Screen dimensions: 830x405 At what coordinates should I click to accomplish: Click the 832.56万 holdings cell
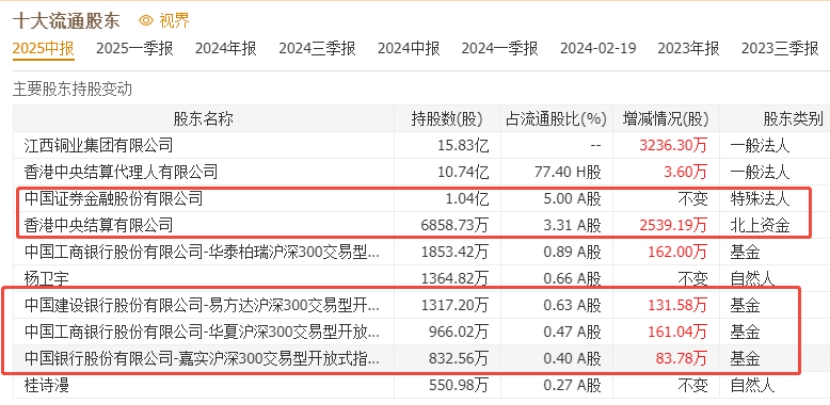pyautogui.click(x=459, y=359)
